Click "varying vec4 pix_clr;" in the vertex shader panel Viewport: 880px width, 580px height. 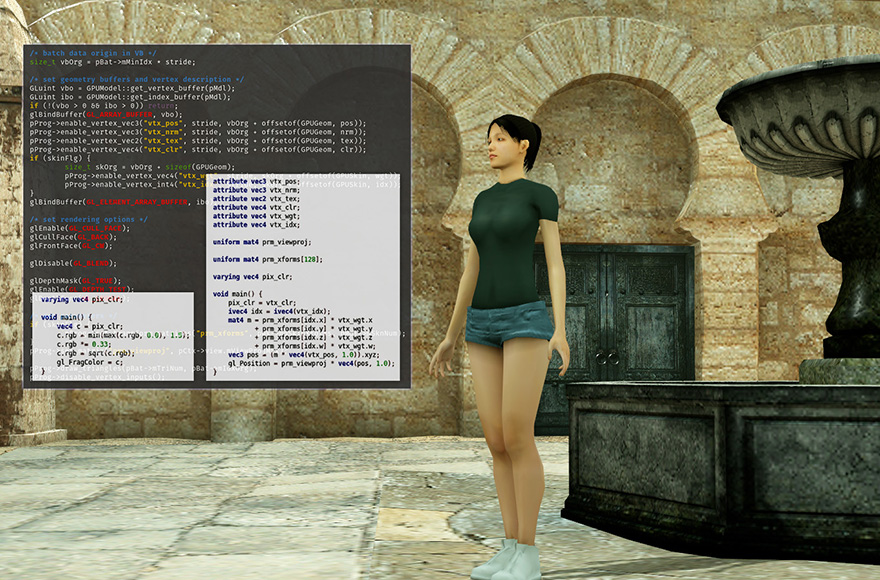(x=253, y=277)
